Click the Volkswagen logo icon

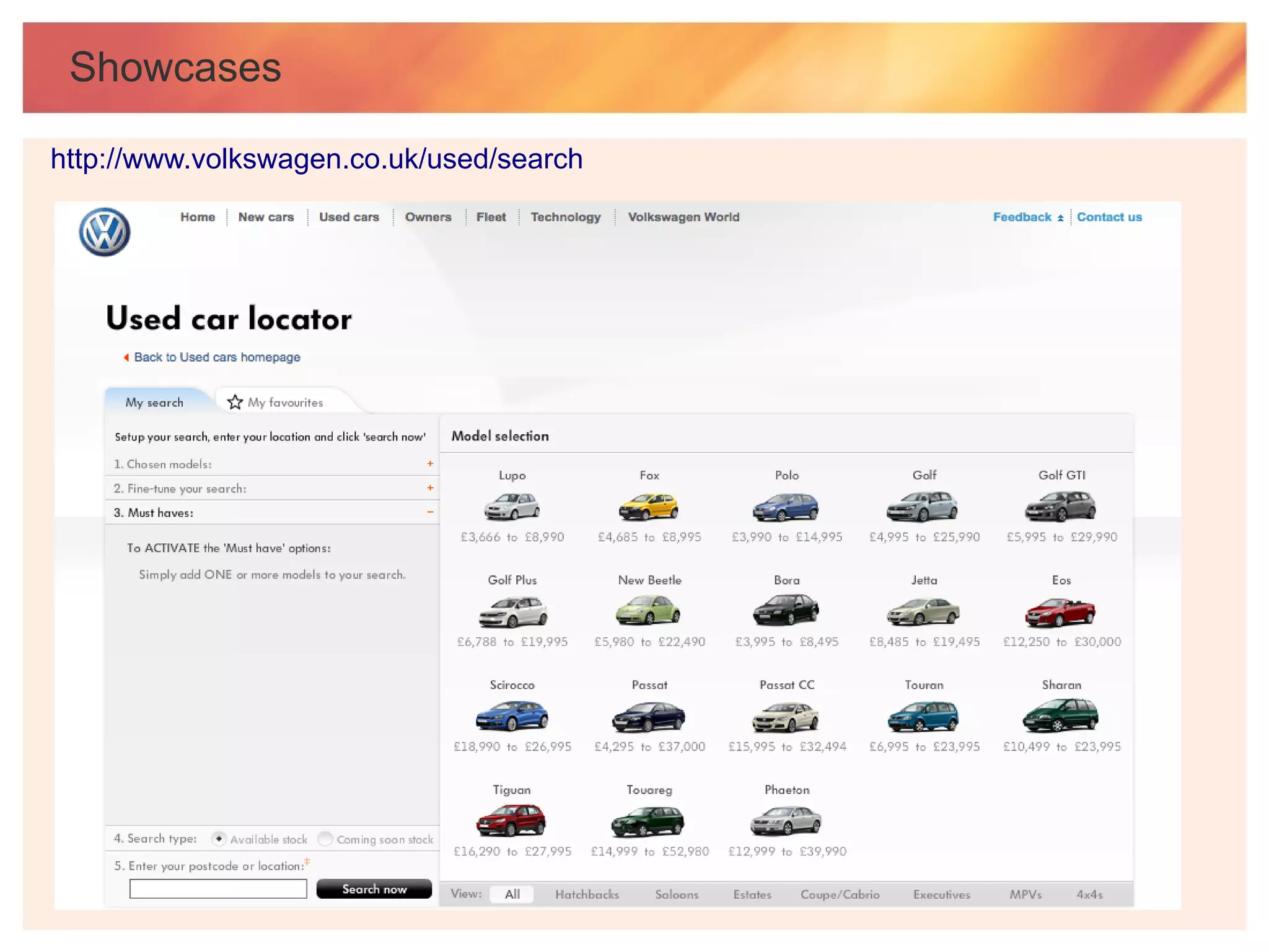pos(105,232)
